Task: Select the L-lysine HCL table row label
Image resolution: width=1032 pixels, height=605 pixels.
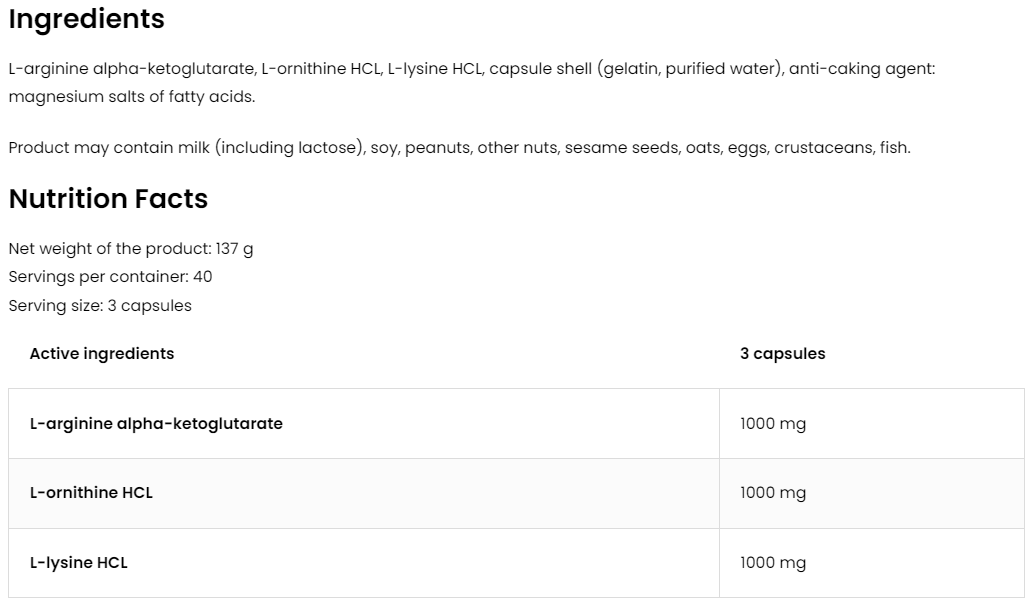Action: 79,563
